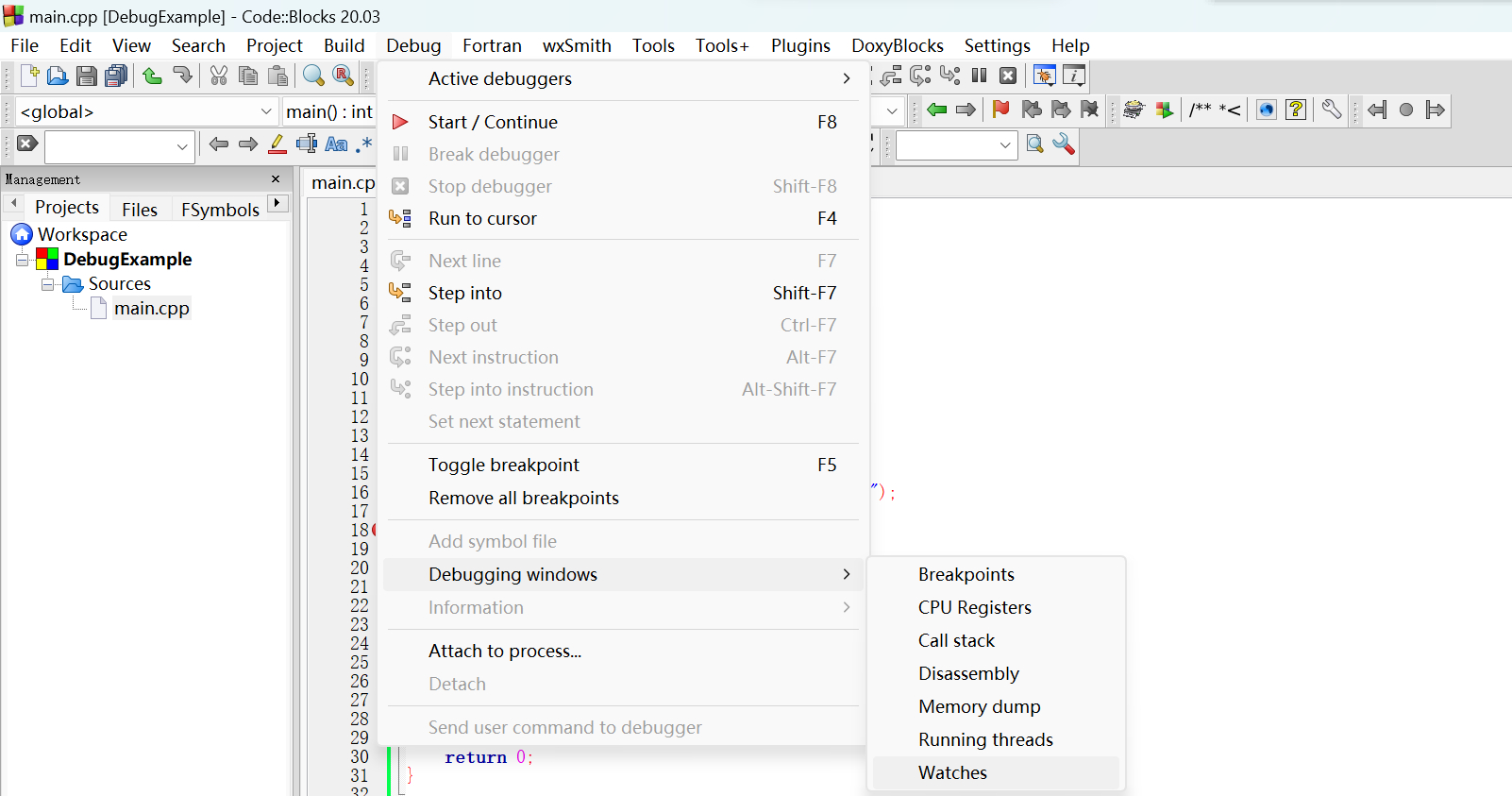
Task: Click the Stop debugger toolbar icon
Action: (x=1008, y=76)
